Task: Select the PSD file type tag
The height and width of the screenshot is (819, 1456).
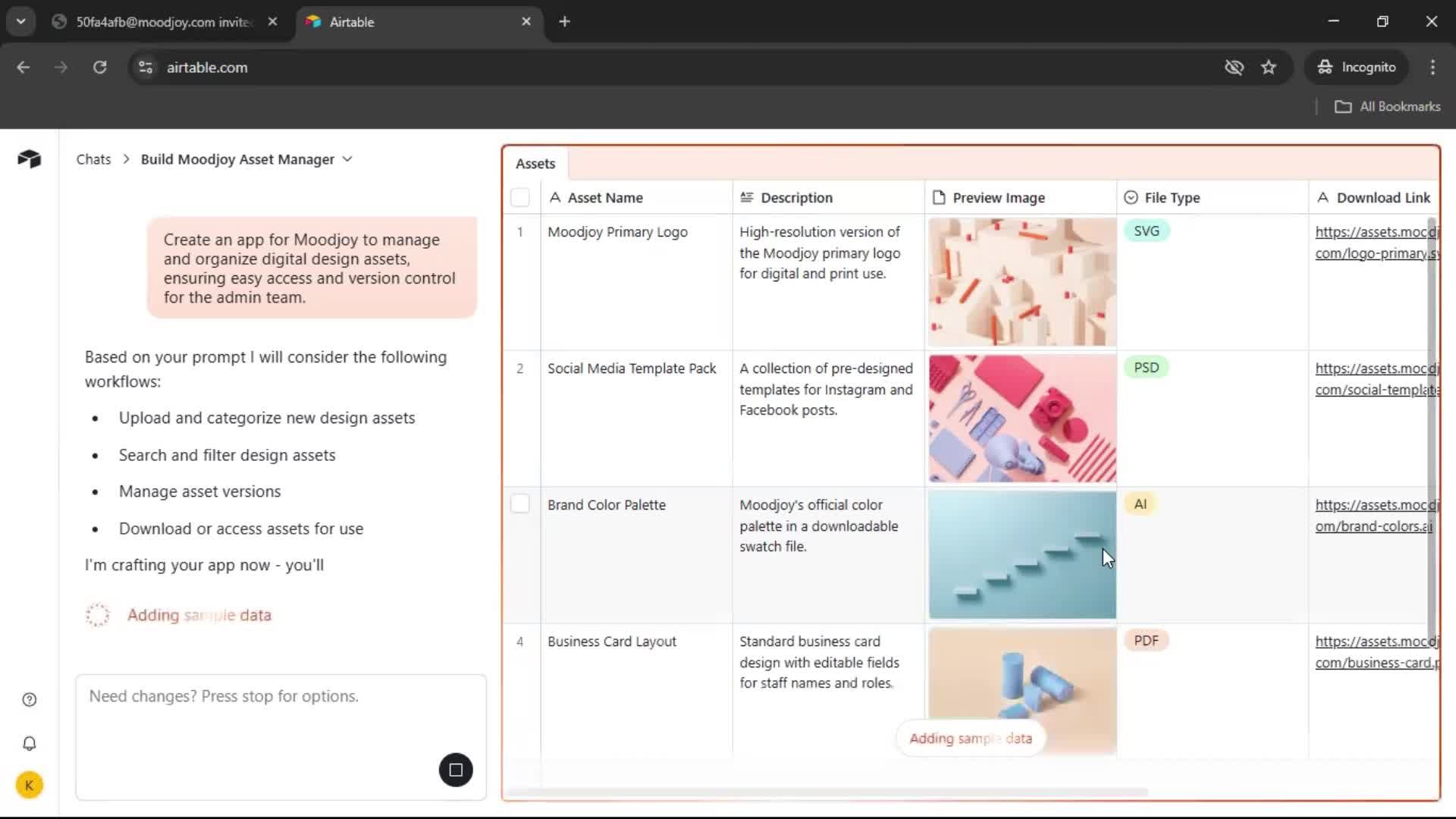Action: tap(1147, 368)
